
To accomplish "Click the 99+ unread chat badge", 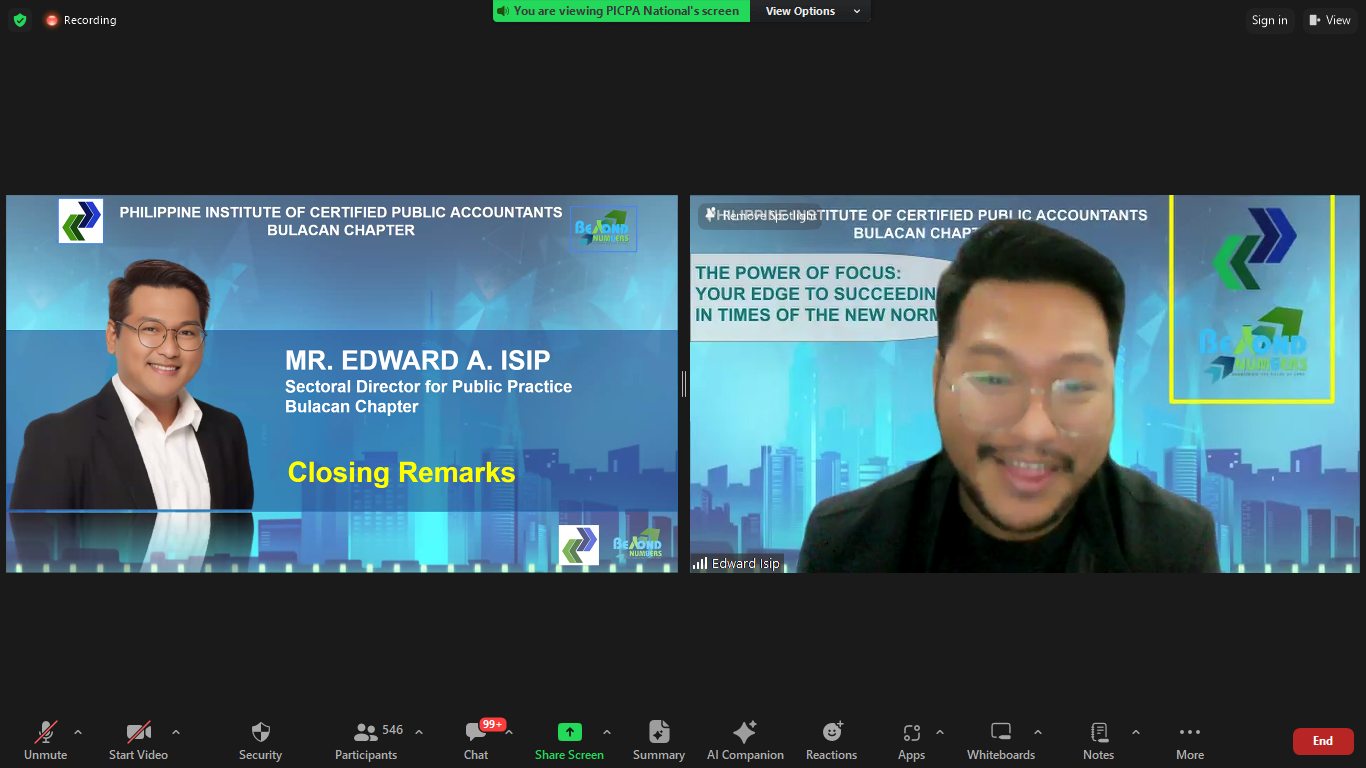I will point(493,724).
